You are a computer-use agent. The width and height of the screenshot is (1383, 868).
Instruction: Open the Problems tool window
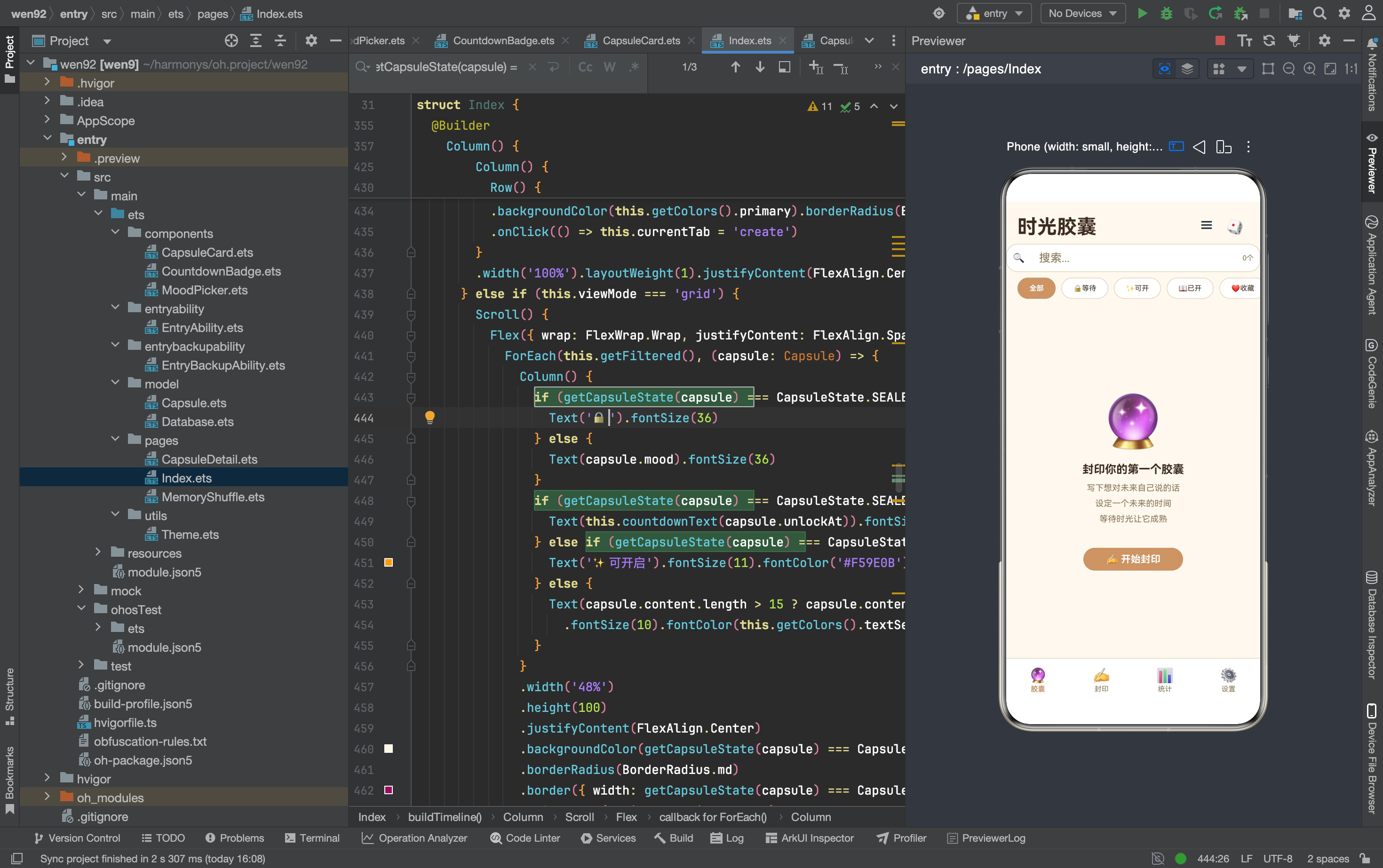click(x=234, y=838)
